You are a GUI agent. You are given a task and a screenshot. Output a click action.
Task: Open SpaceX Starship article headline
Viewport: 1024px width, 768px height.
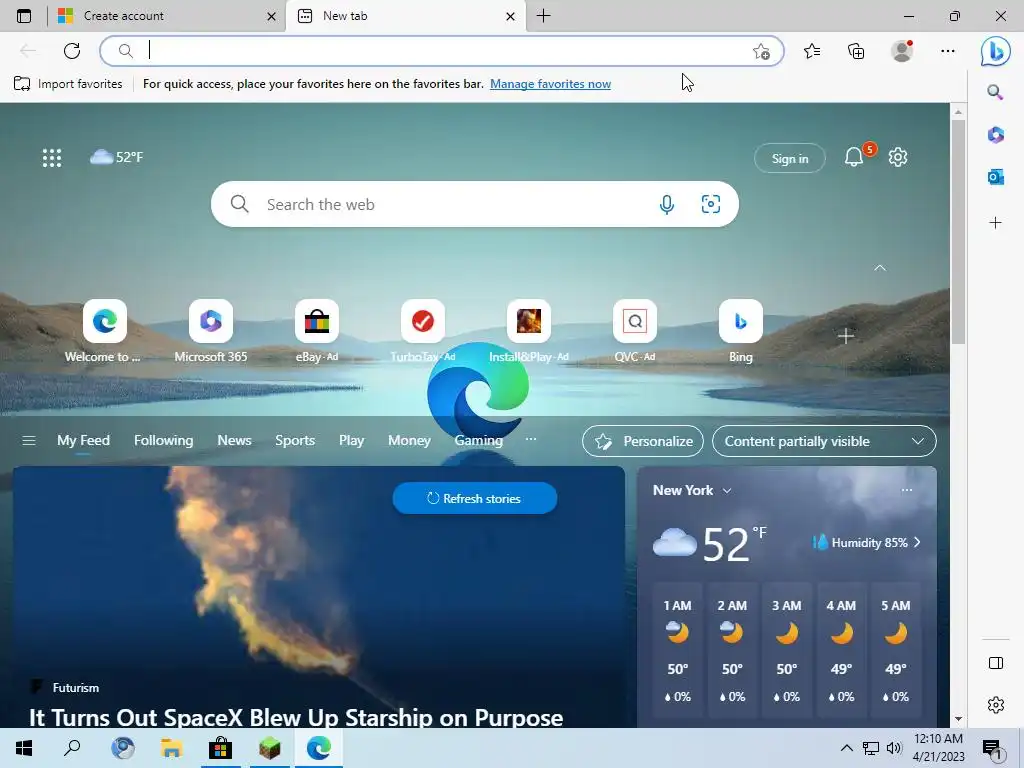tap(296, 718)
